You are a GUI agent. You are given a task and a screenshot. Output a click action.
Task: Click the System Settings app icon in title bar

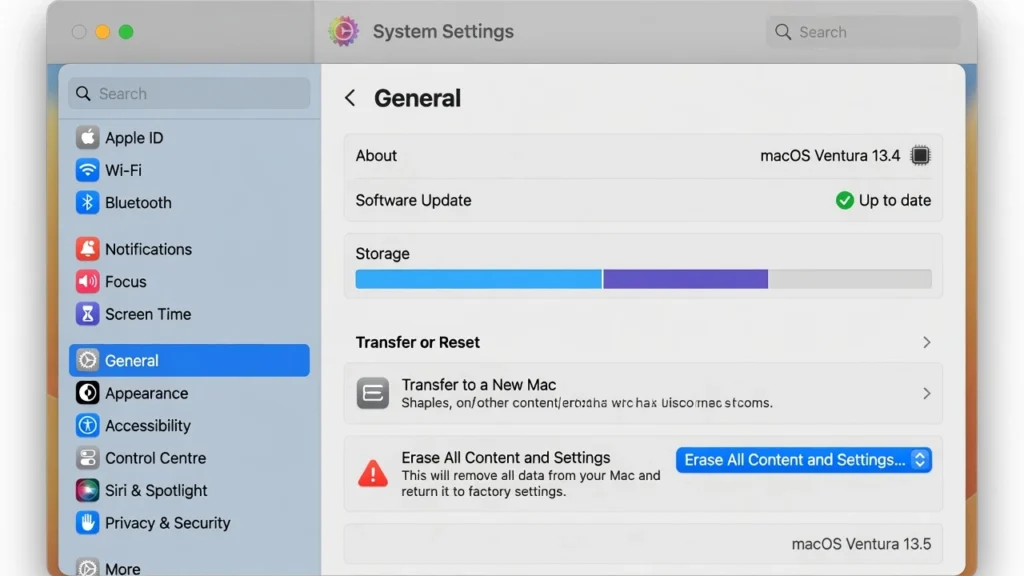tap(344, 31)
